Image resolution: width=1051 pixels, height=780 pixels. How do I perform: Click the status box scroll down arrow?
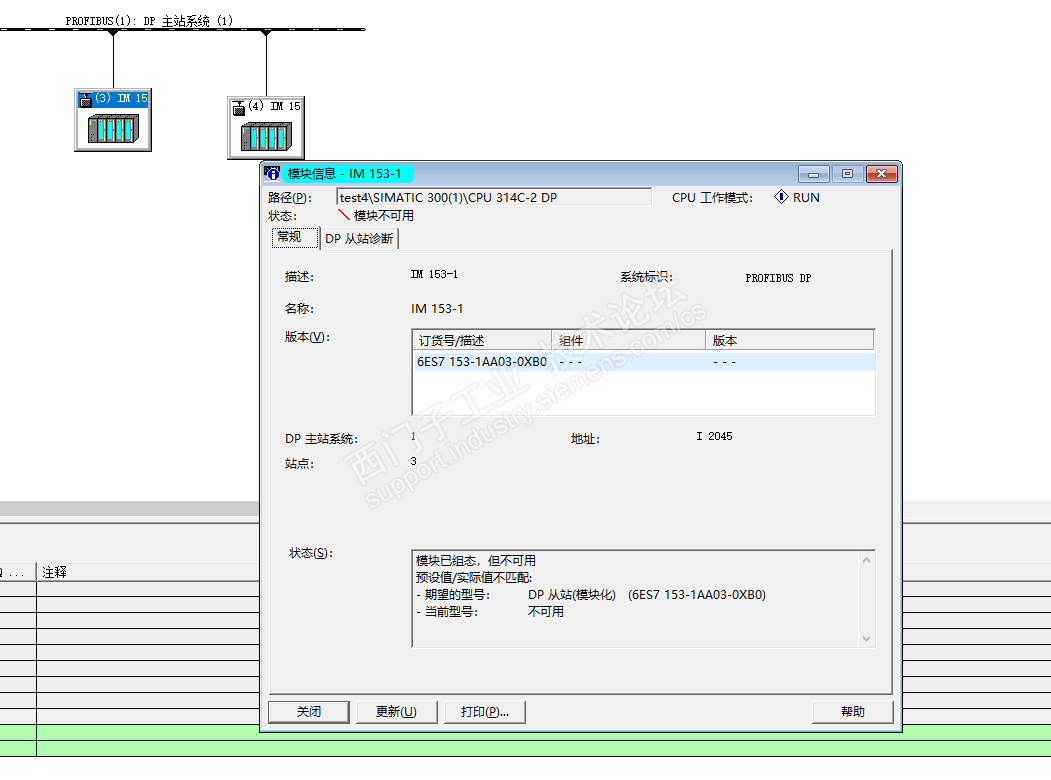866,639
